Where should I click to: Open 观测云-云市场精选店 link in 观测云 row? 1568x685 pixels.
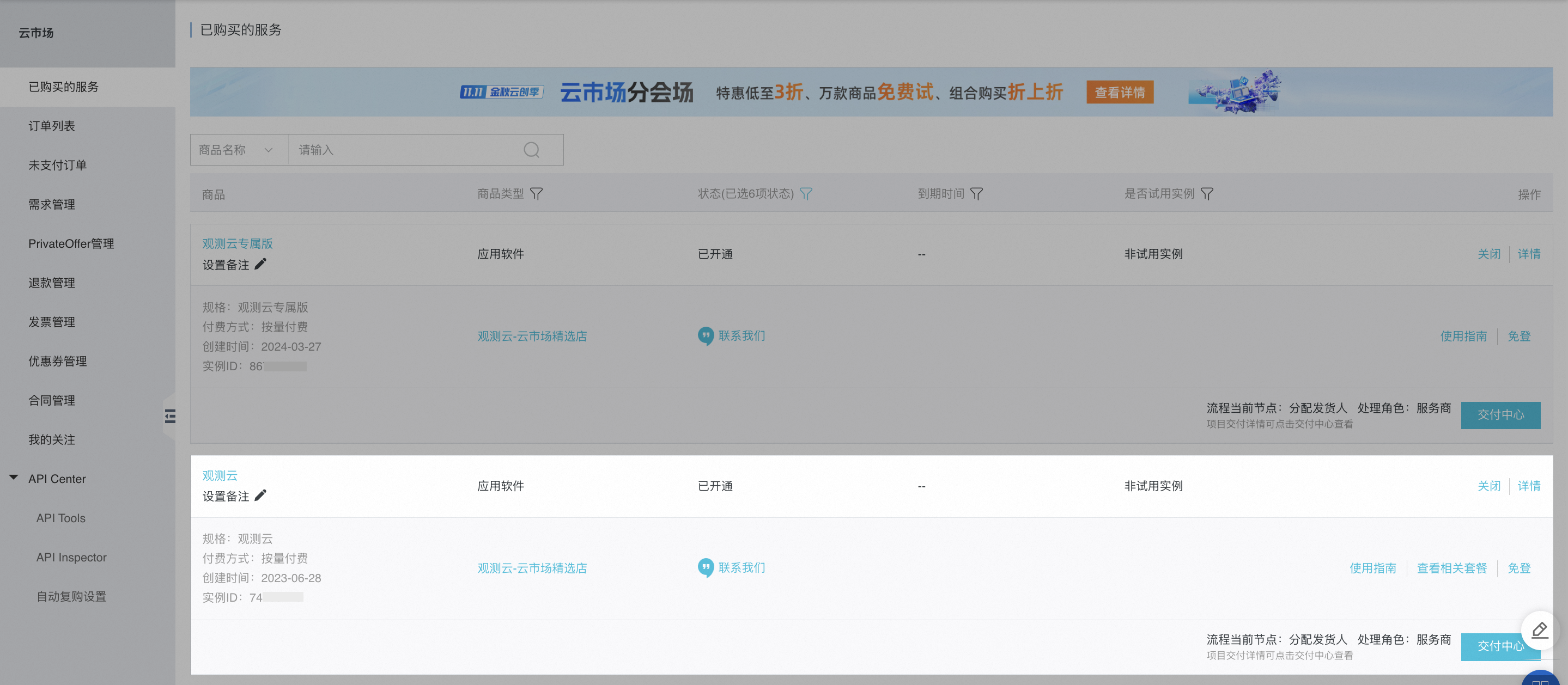click(x=532, y=568)
